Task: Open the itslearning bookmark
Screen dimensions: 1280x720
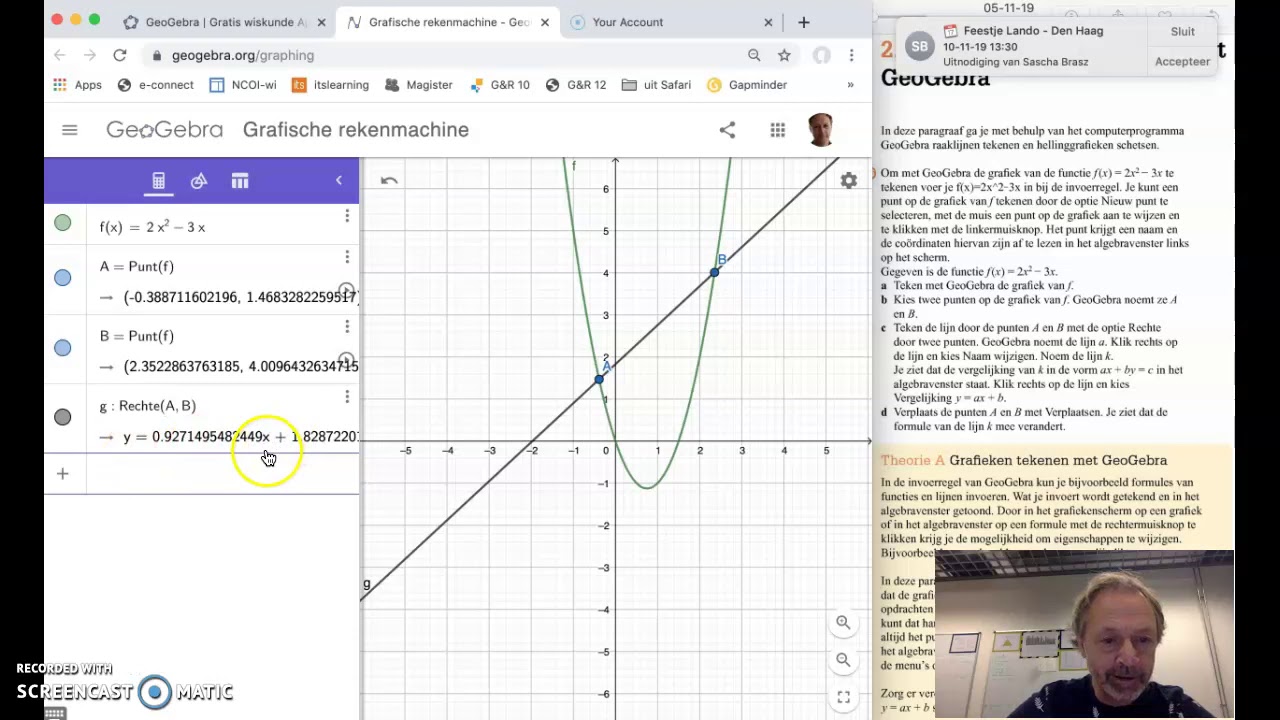Action: pos(330,85)
